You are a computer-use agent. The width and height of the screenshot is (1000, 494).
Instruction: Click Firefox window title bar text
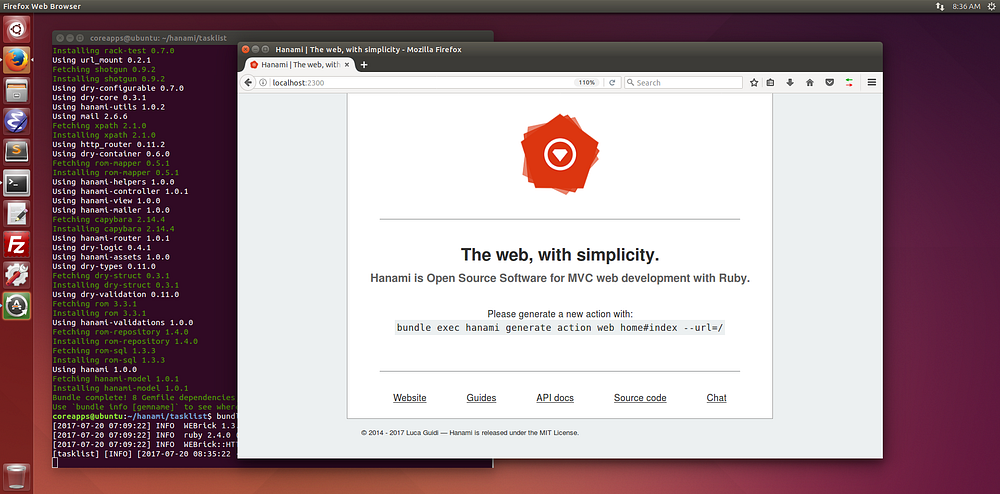click(368, 49)
